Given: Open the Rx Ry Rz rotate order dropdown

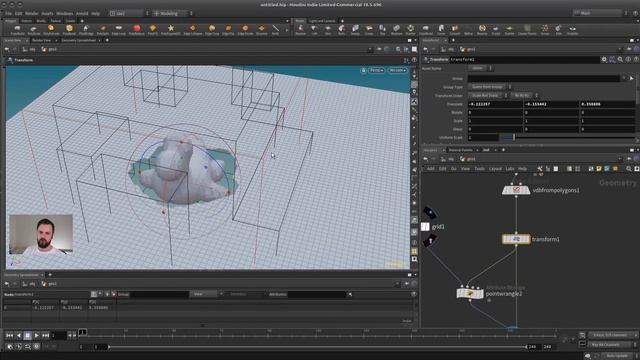Looking at the screenshot, I should [524, 96].
